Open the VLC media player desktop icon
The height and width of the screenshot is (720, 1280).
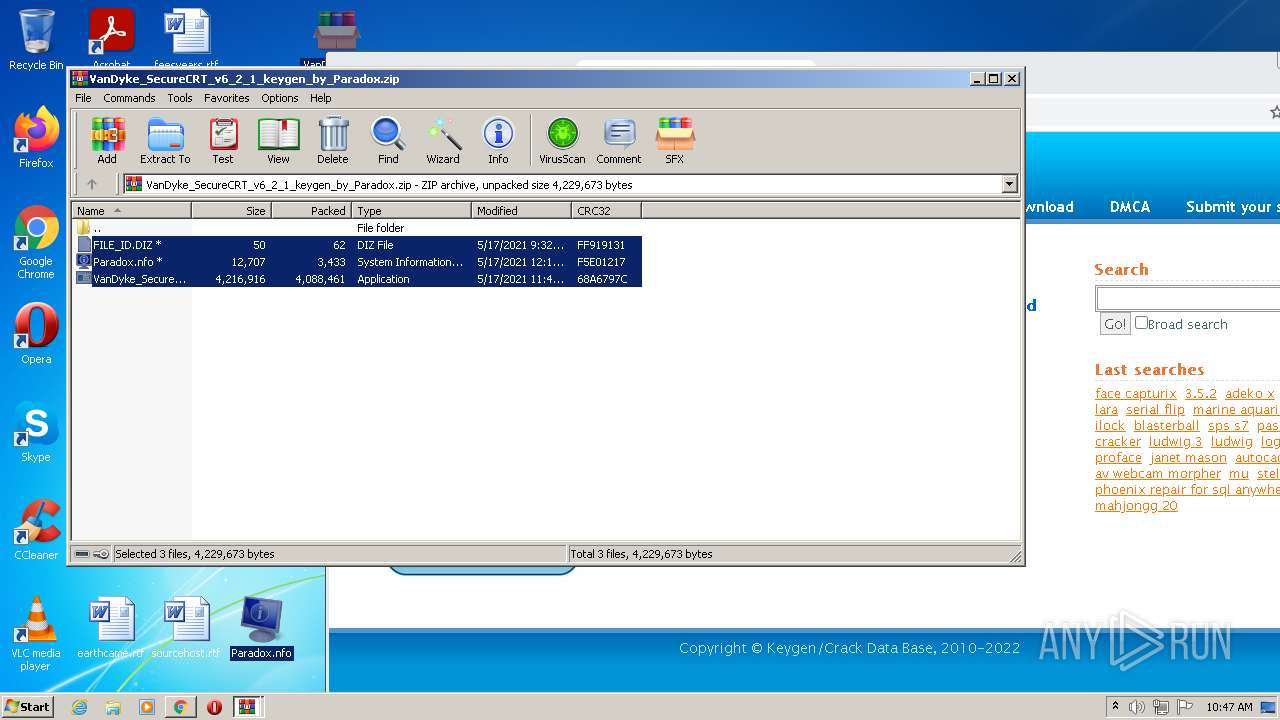pyautogui.click(x=36, y=634)
